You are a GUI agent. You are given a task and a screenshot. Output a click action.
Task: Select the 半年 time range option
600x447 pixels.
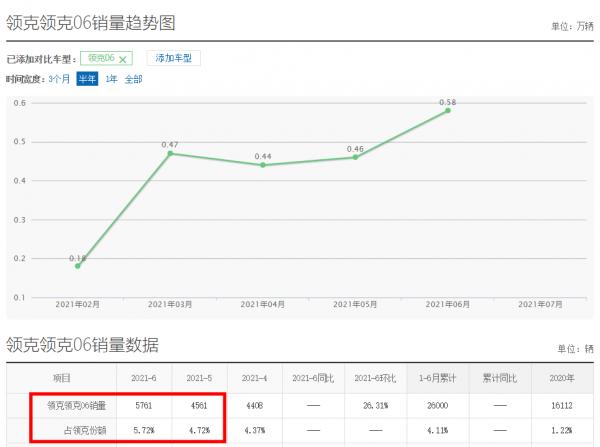coord(87,79)
